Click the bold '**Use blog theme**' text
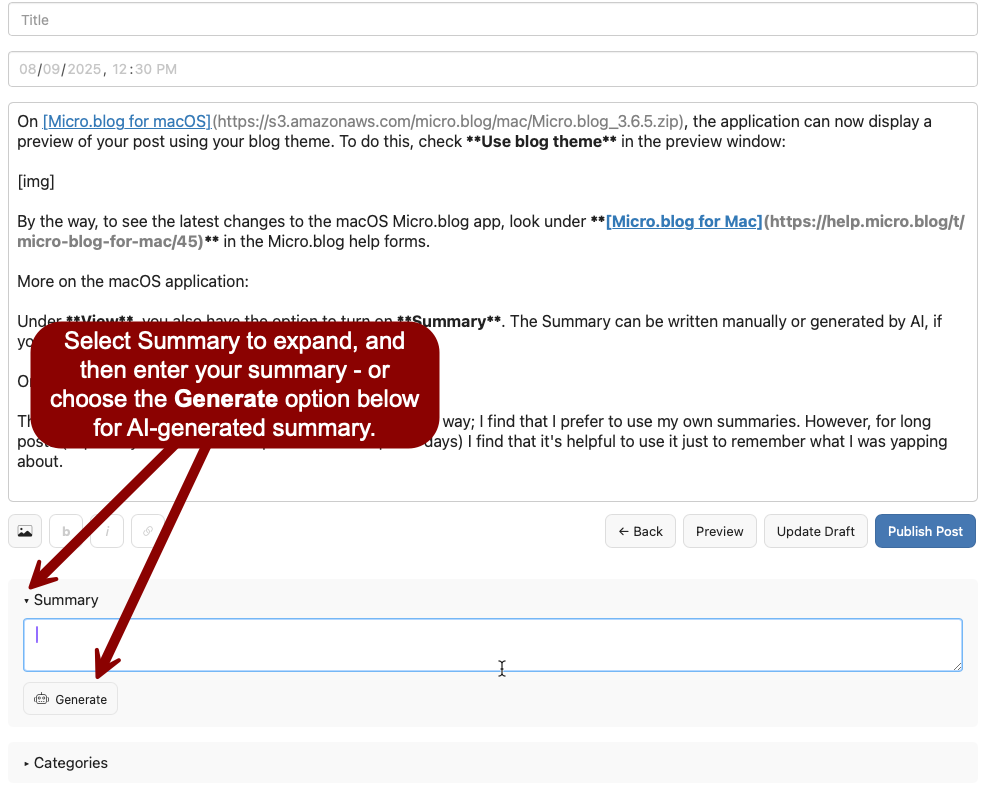Image resolution: width=986 pixels, height=785 pixels. click(x=541, y=142)
